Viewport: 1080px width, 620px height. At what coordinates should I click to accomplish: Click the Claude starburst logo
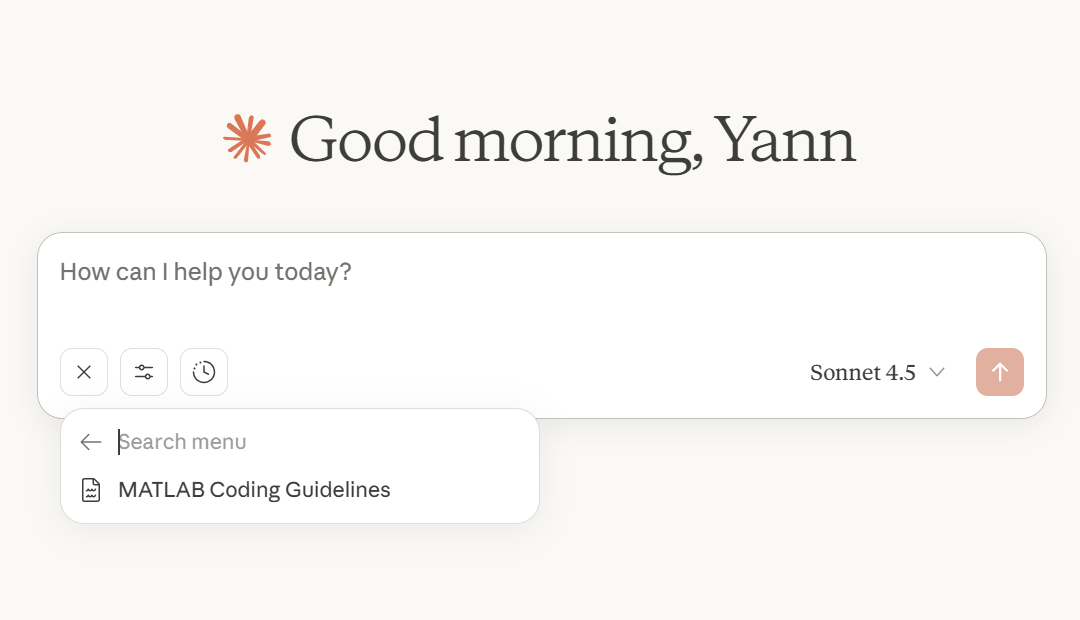[x=247, y=138]
